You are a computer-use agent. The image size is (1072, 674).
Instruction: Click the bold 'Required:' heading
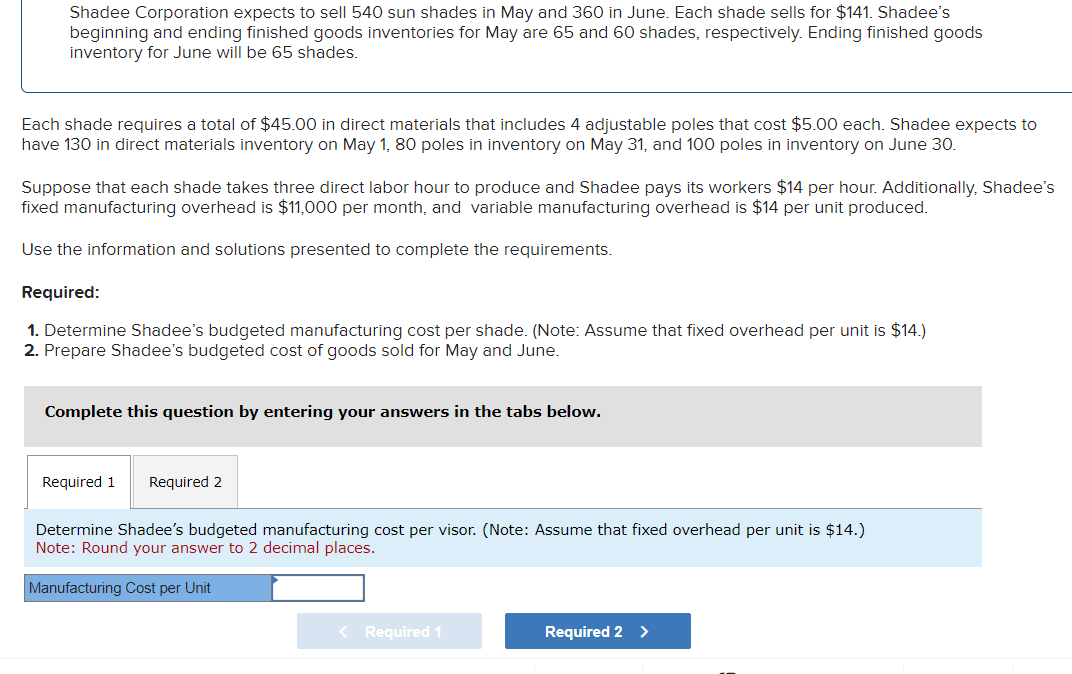click(60, 293)
